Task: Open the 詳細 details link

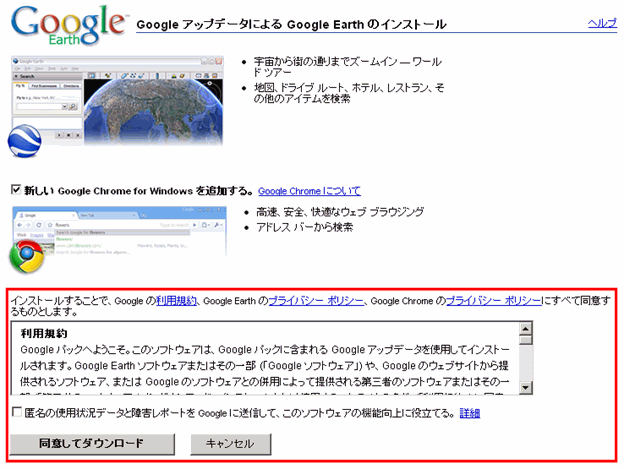Action: pos(470,413)
